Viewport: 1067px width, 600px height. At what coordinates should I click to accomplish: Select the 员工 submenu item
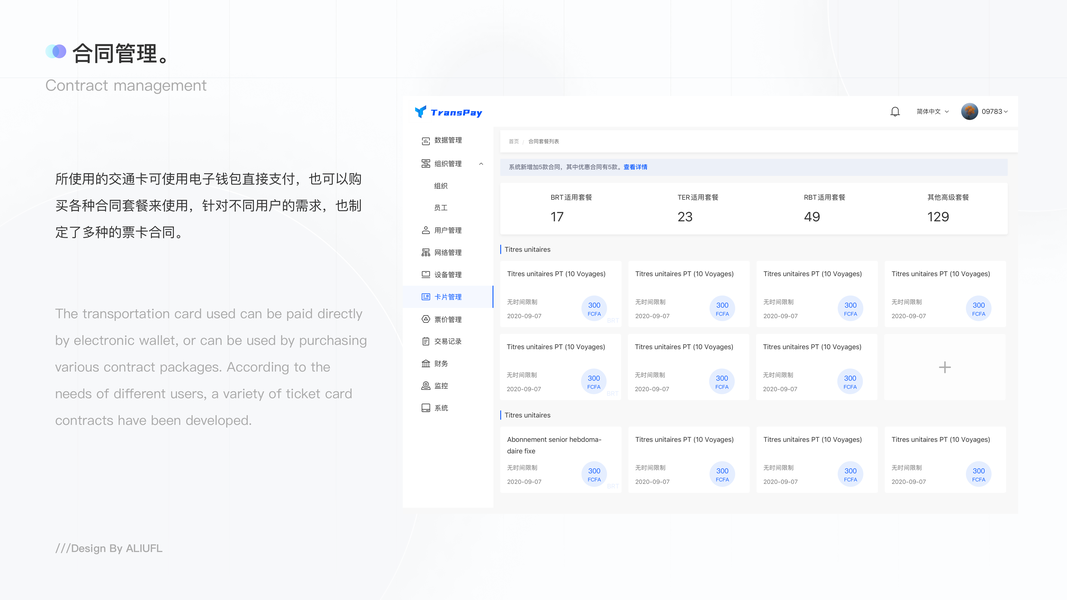point(441,208)
